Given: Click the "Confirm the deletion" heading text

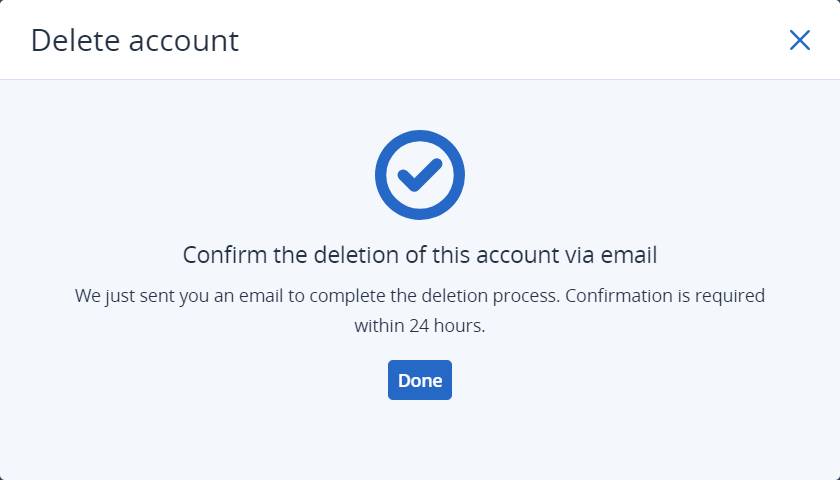Looking at the screenshot, I should coord(419,255).
